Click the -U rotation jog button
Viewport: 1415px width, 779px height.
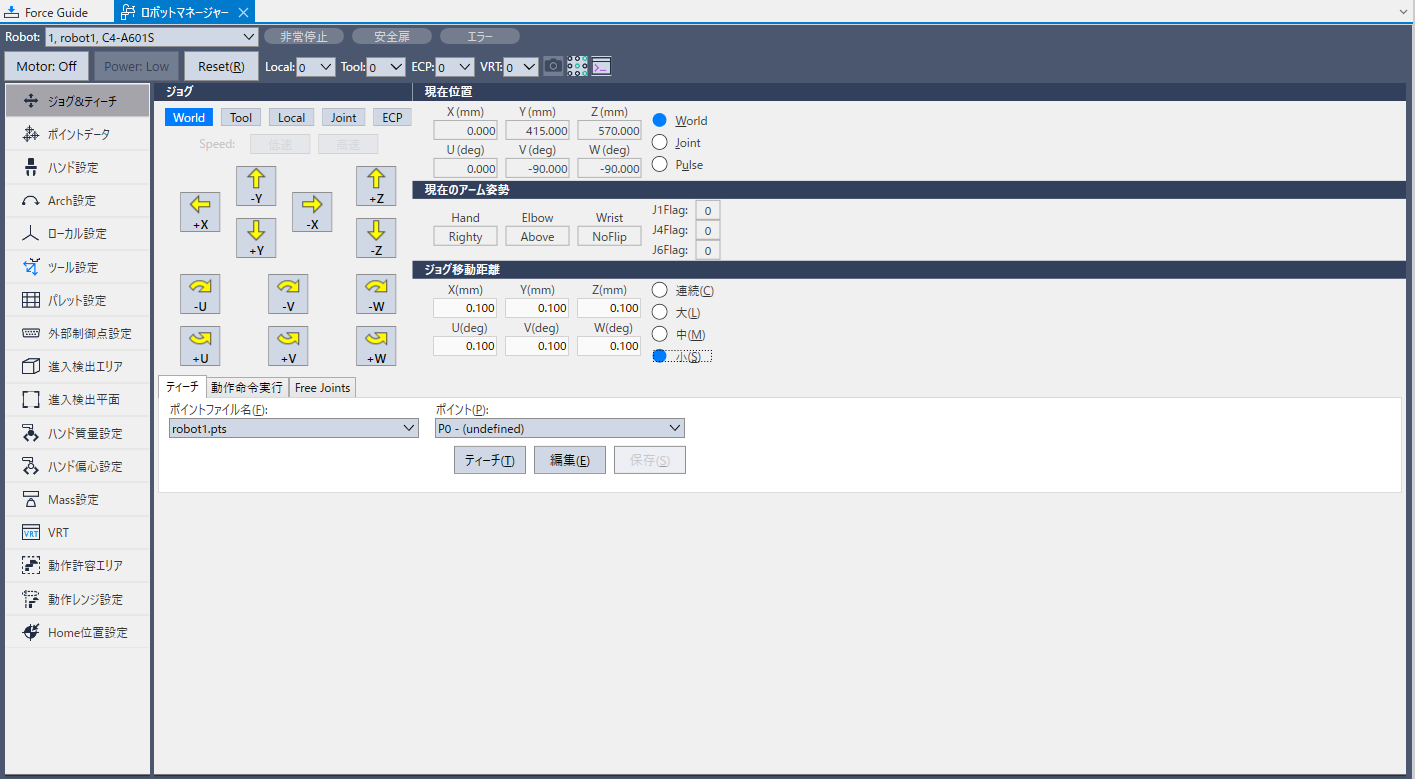[200, 294]
